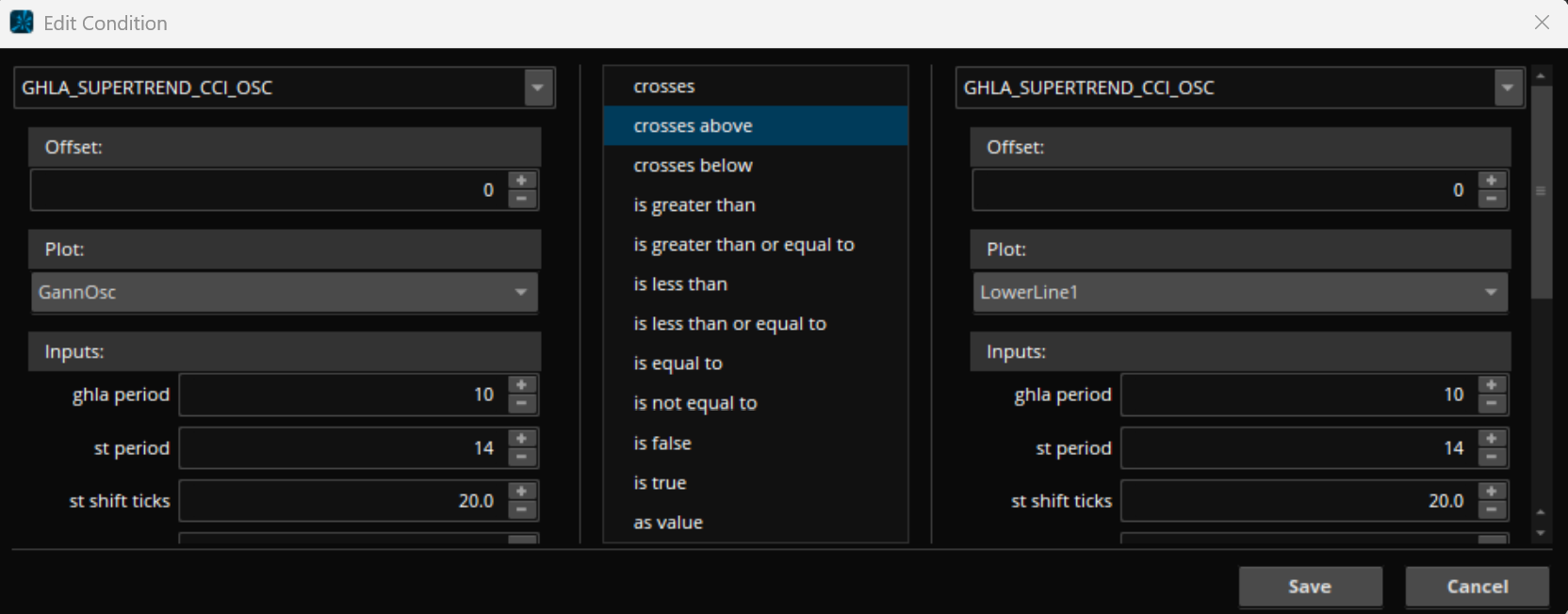
Task: Increment right Offset value with plus button
Action: pyautogui.click(x=1491, y=181)
